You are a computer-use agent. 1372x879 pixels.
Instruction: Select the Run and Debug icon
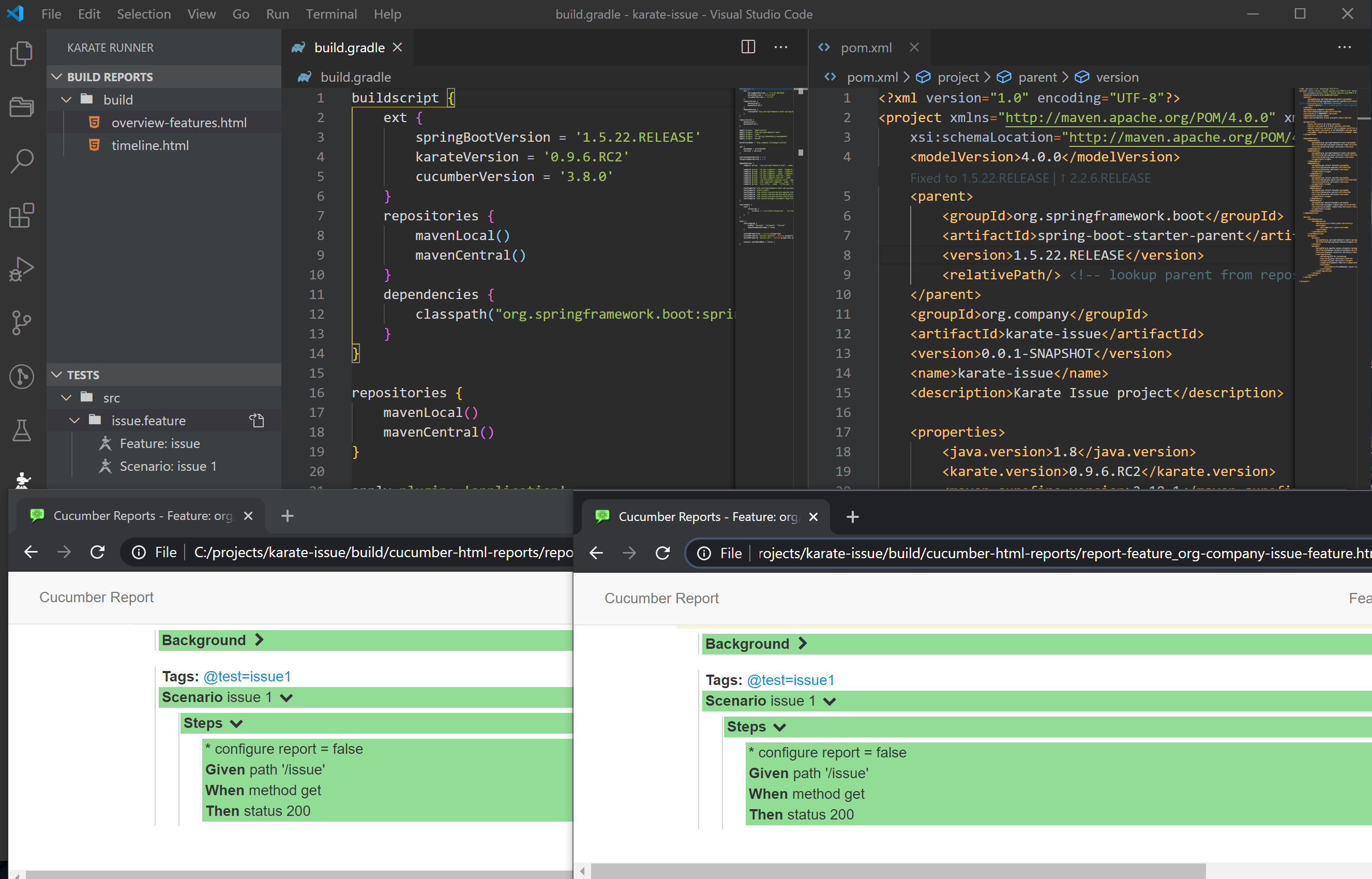point(21,269)
